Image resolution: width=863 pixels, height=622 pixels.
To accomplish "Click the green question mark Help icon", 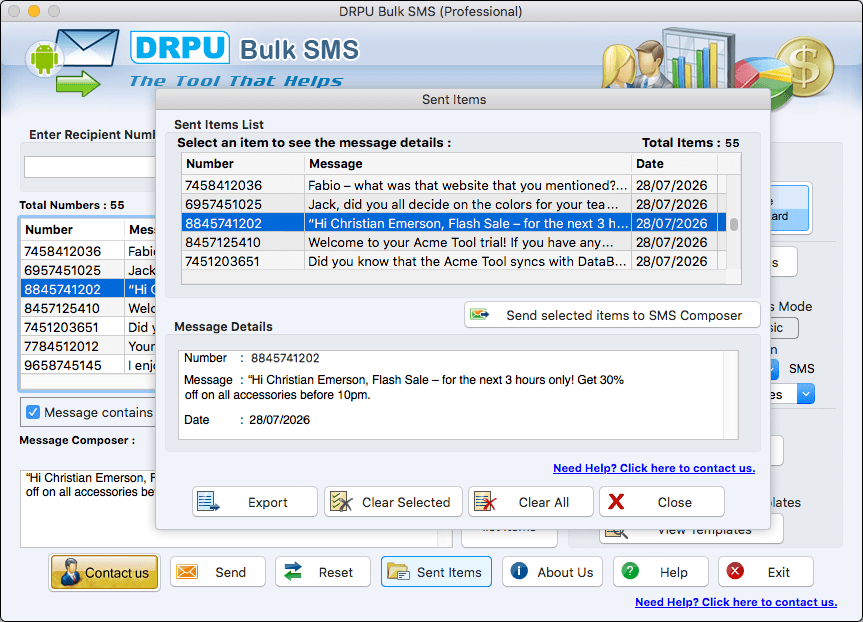I will click(x=630, y=571).
